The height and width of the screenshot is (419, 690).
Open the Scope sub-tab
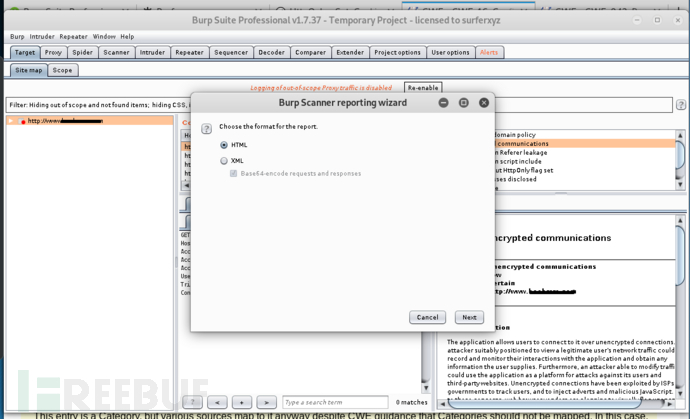62,70
